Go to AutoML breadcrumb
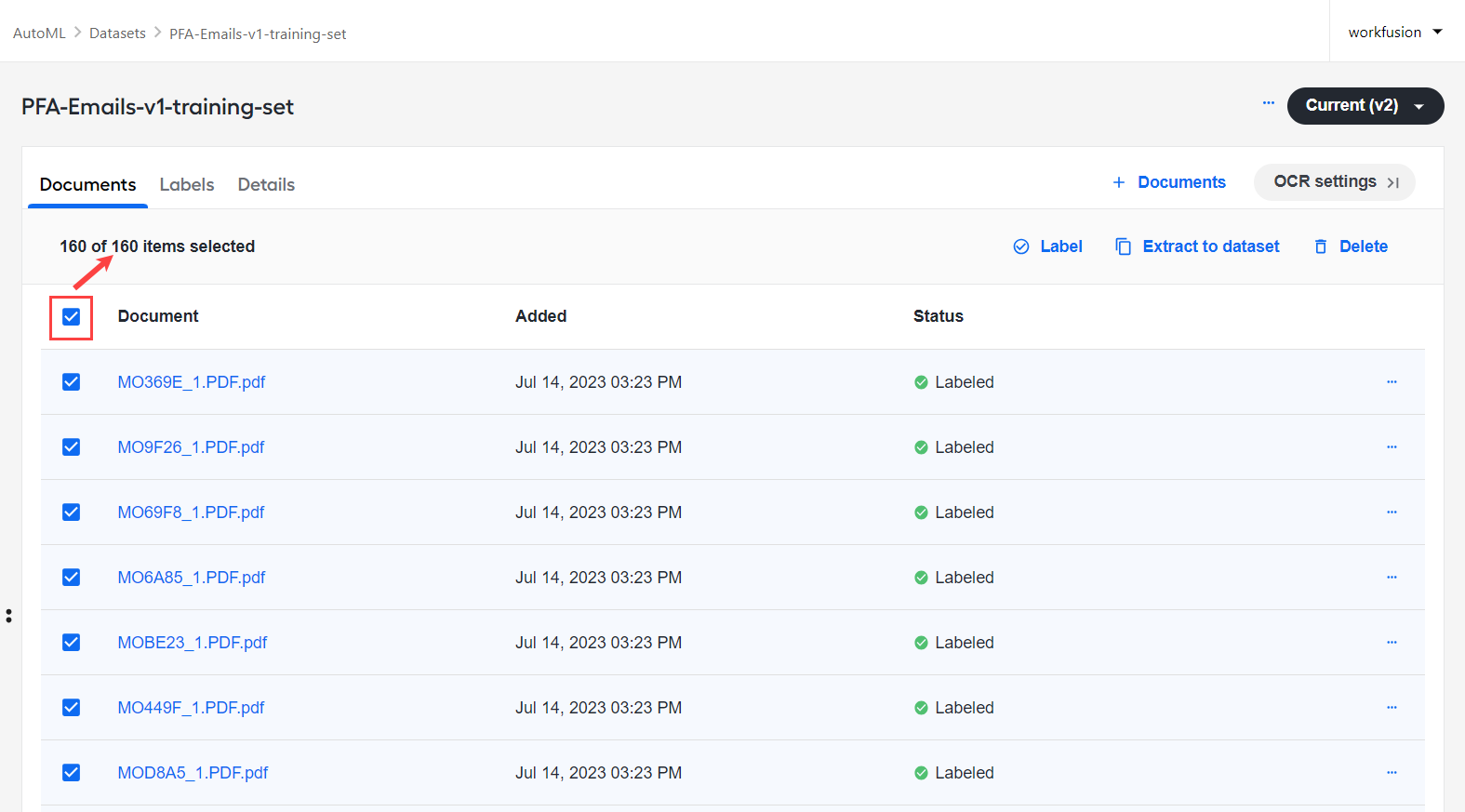The height and width of the screenshot is (812, 1465). tap(39, 33)
